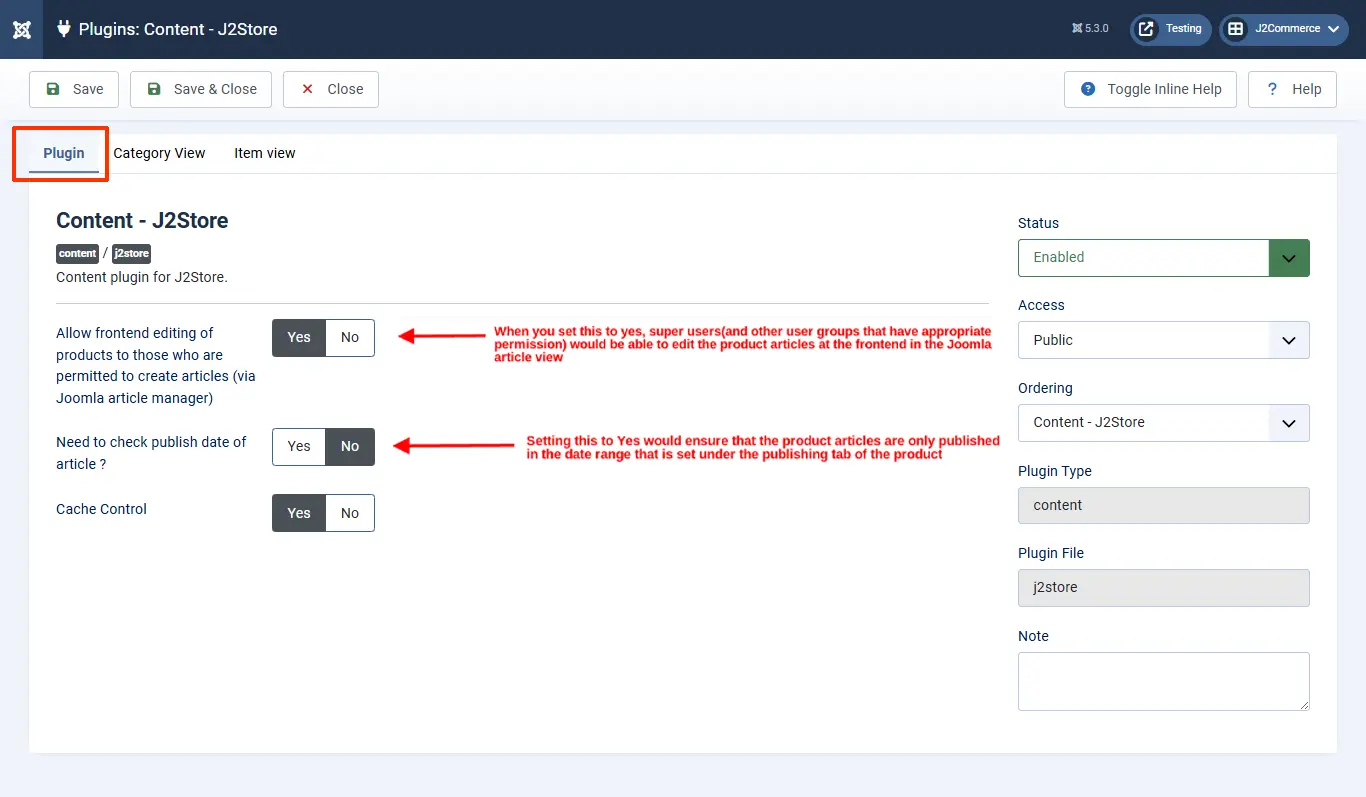Open the Testing site preview link
Screen dimensions: 1366x797
point(1171,29)
